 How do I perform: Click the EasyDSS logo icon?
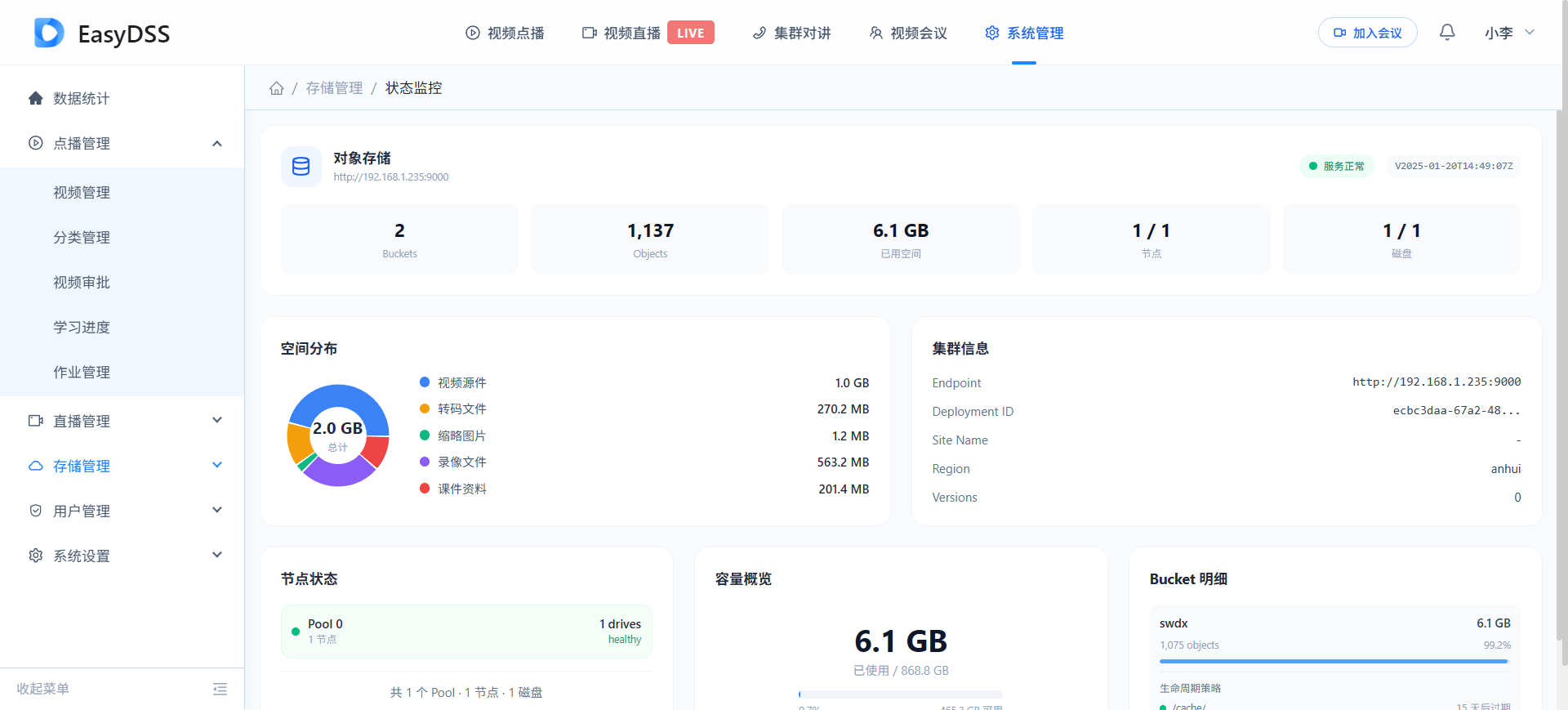[49, 33]
